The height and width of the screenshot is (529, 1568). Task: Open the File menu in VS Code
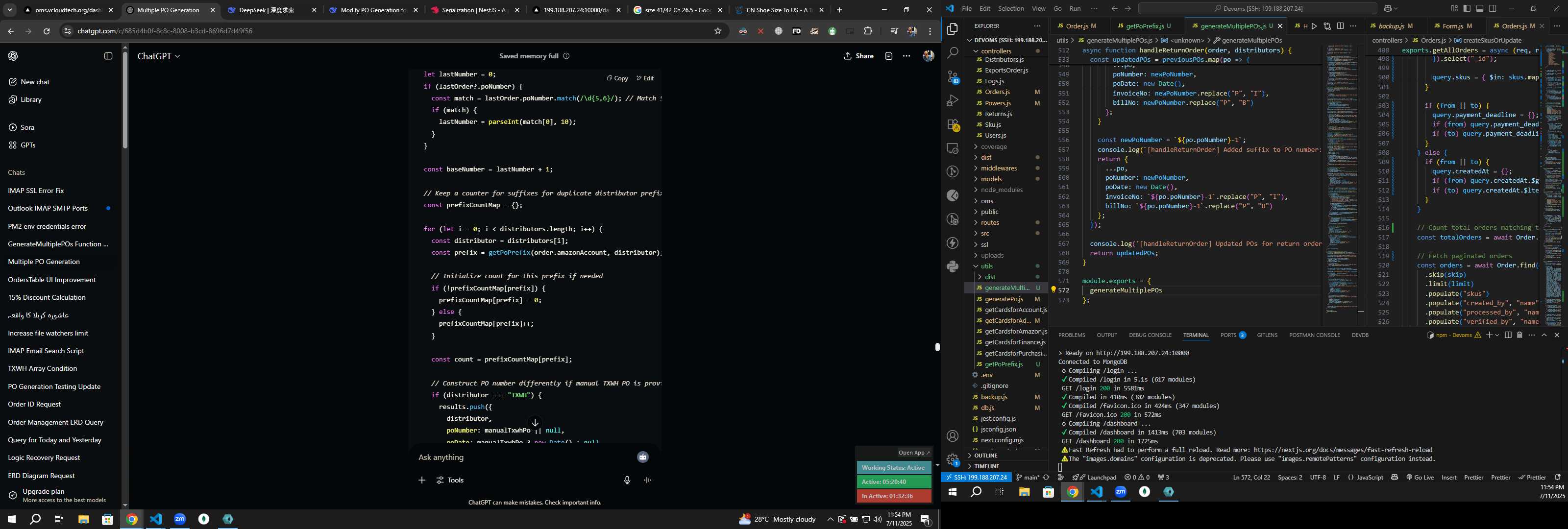click(x=967, y=8)
